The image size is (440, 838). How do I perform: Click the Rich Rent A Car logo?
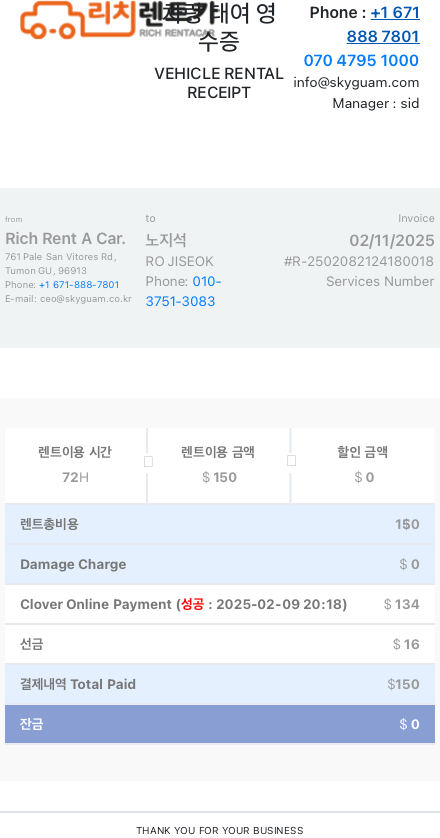point(119,20)
